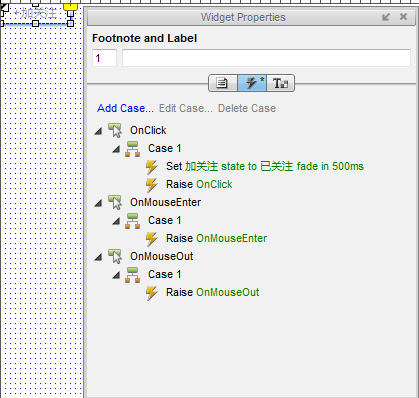Select the Raise OnMouseOut action
This screenshot has height=398, width=419.
point(212,292)
